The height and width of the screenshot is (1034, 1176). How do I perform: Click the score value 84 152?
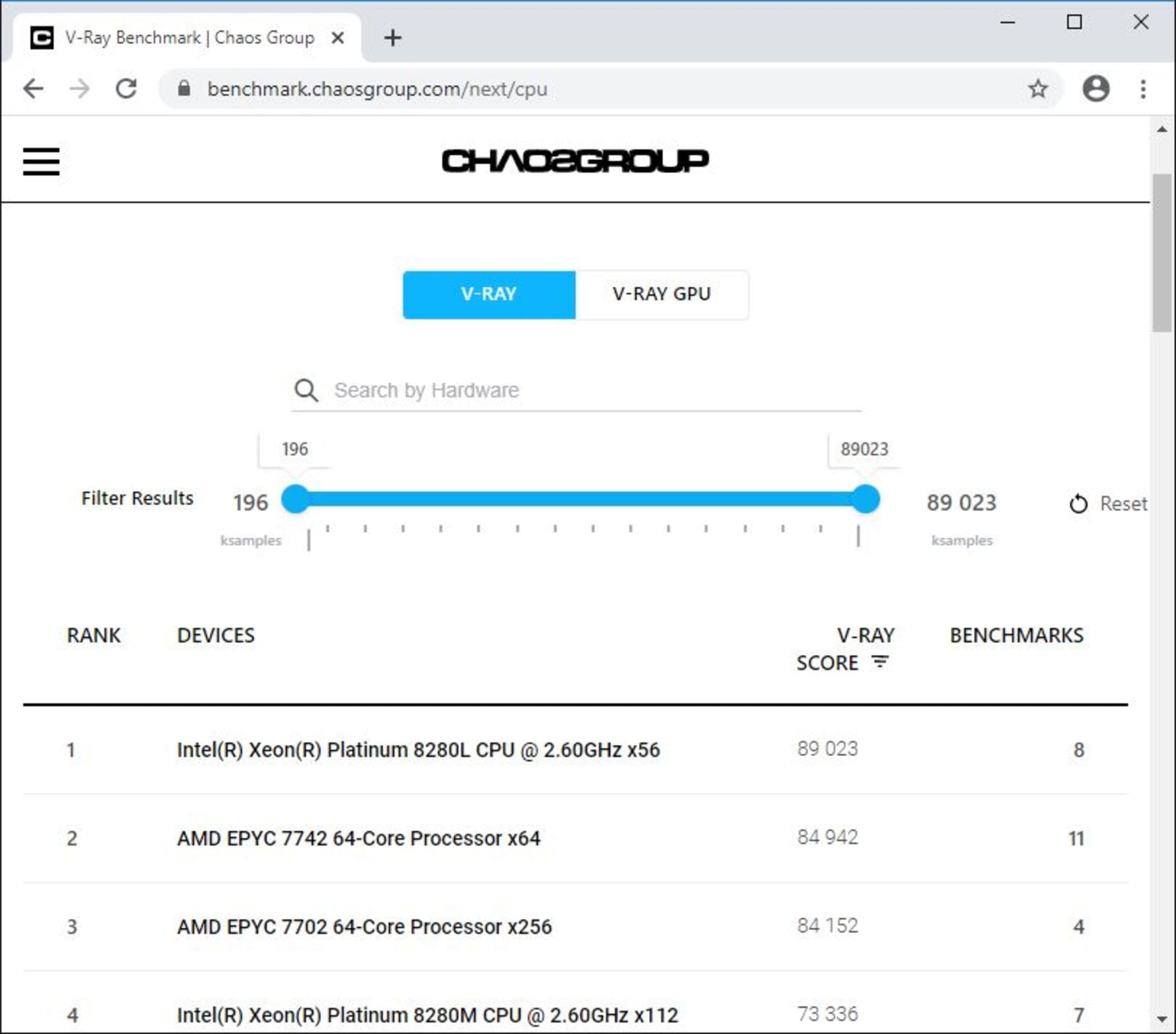point(827,926)
